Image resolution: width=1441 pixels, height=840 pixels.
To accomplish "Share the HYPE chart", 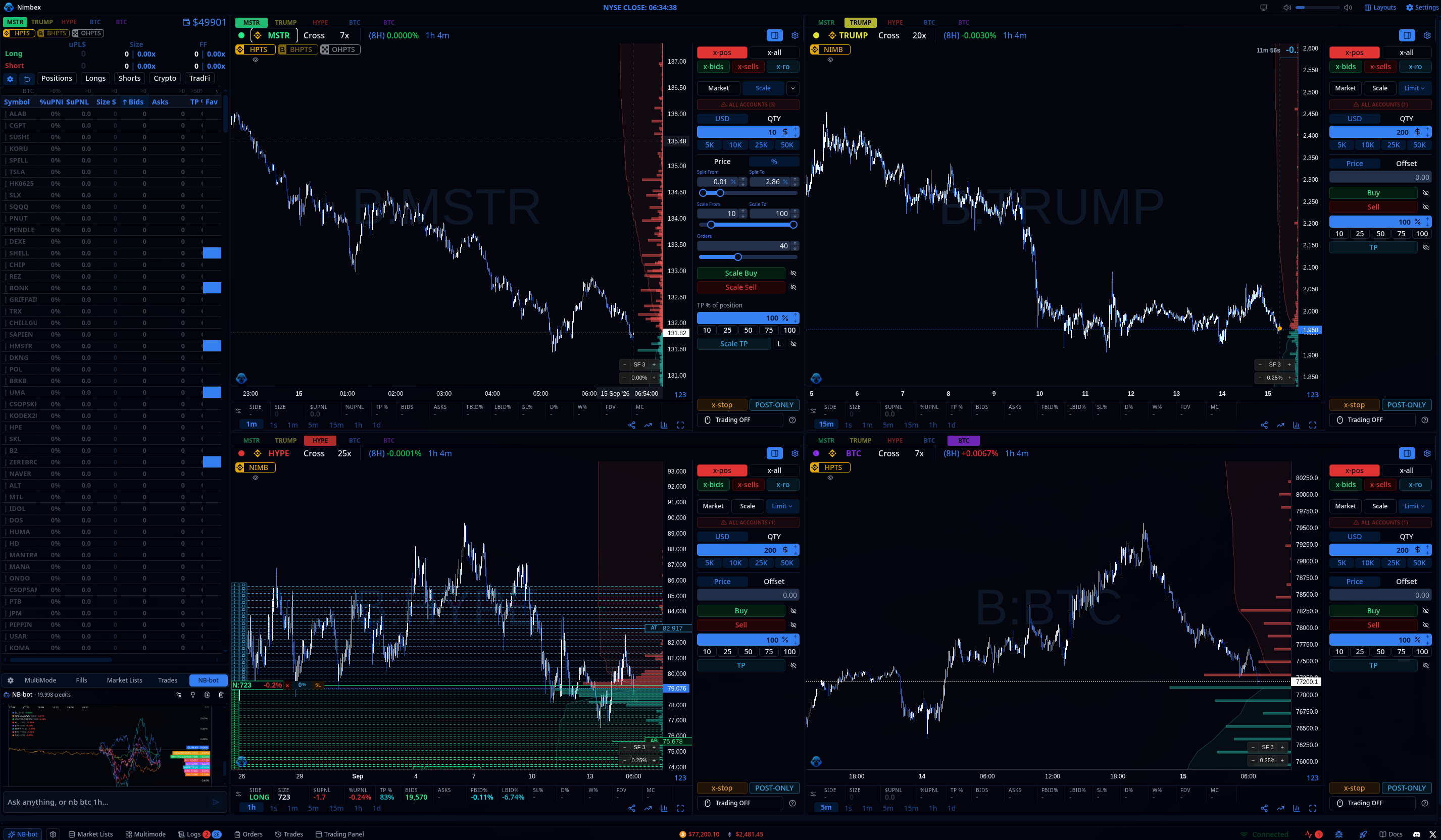I will tap(632, 808).
